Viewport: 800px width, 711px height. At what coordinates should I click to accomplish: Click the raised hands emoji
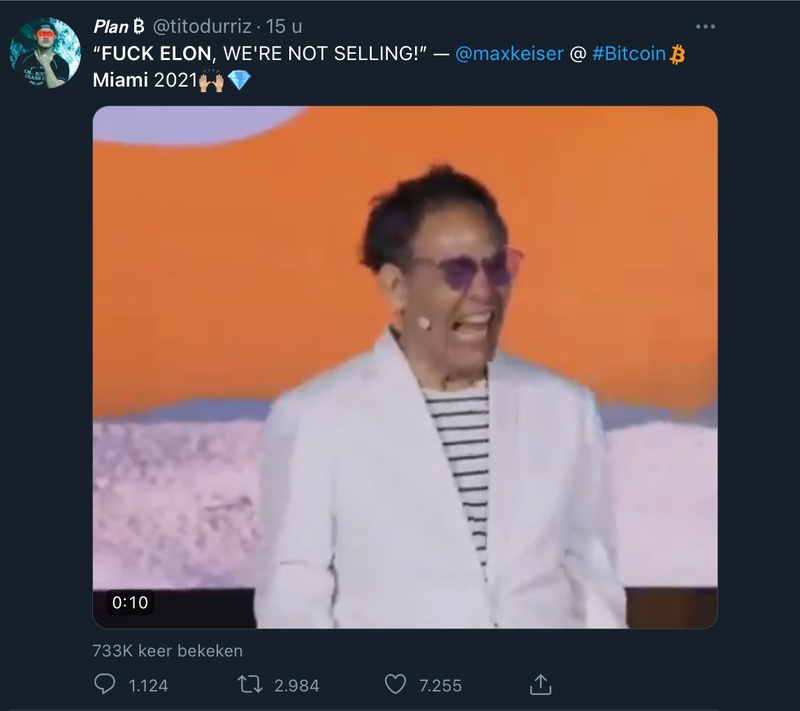coord(211,80)
